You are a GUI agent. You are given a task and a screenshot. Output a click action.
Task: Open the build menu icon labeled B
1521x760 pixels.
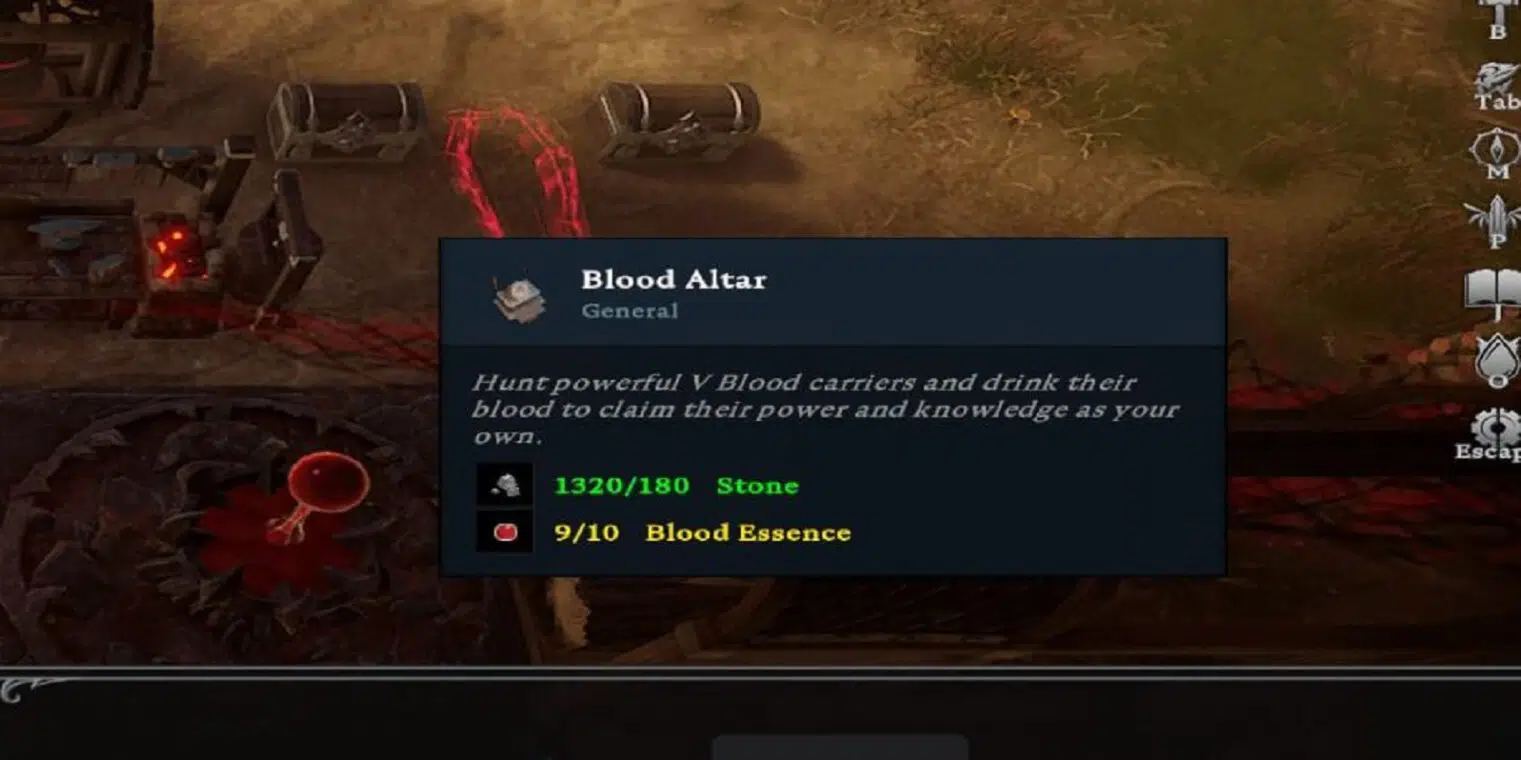1497,17
